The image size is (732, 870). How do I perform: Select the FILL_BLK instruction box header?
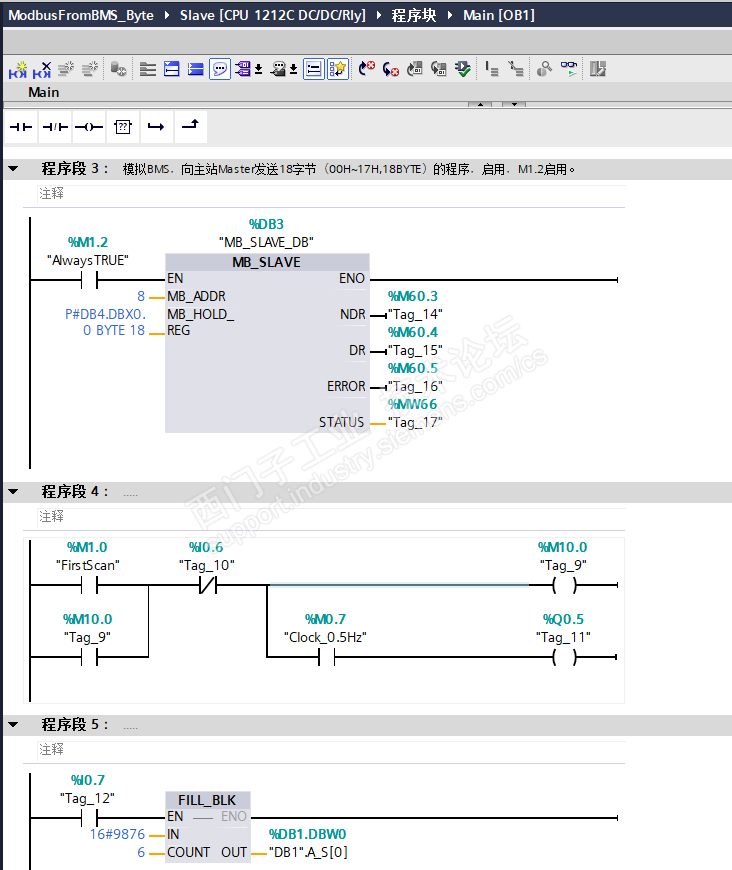(208, 800)
